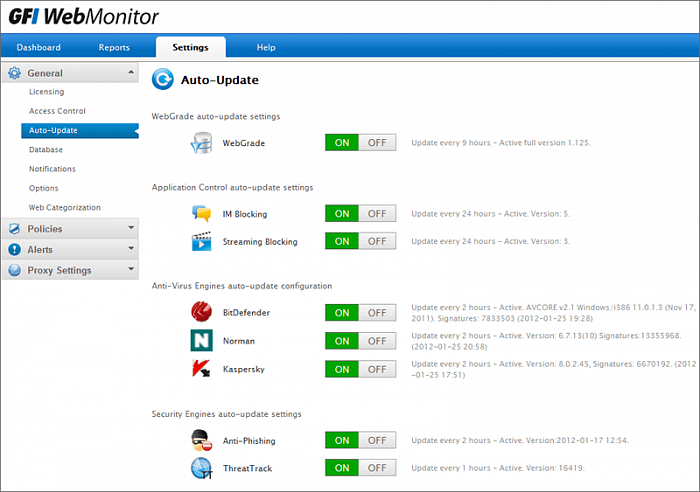Expand the Policies sidebar section

70,229
